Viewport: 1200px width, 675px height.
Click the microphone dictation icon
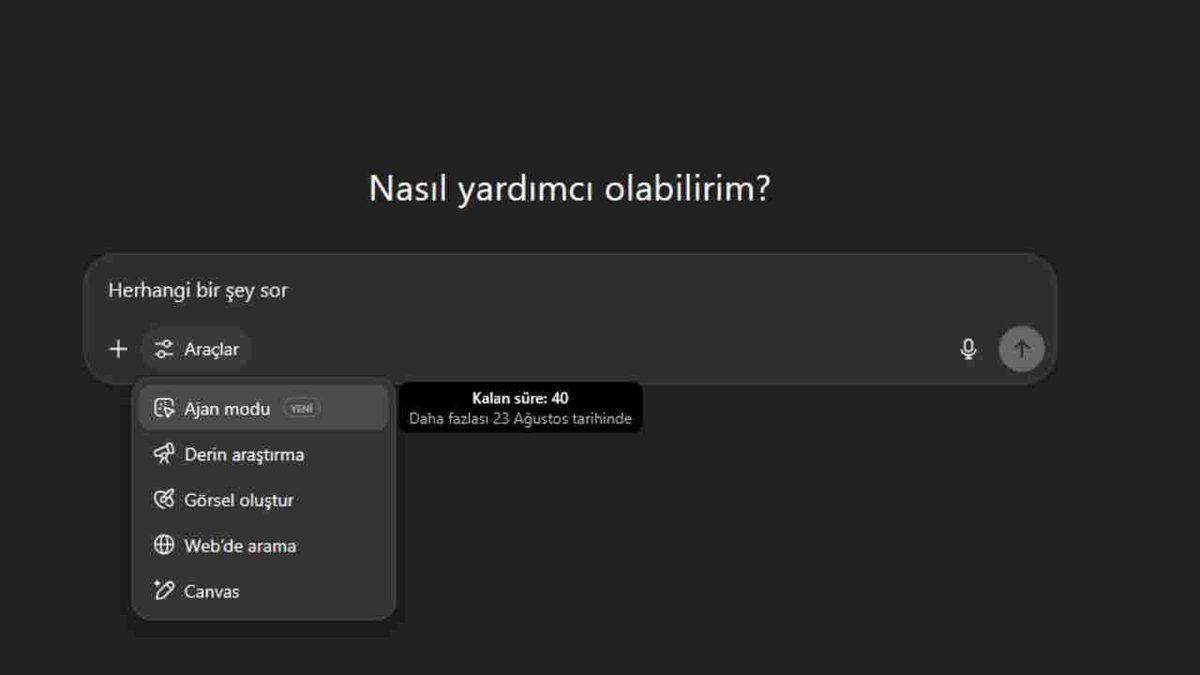(x=968, y=349)
